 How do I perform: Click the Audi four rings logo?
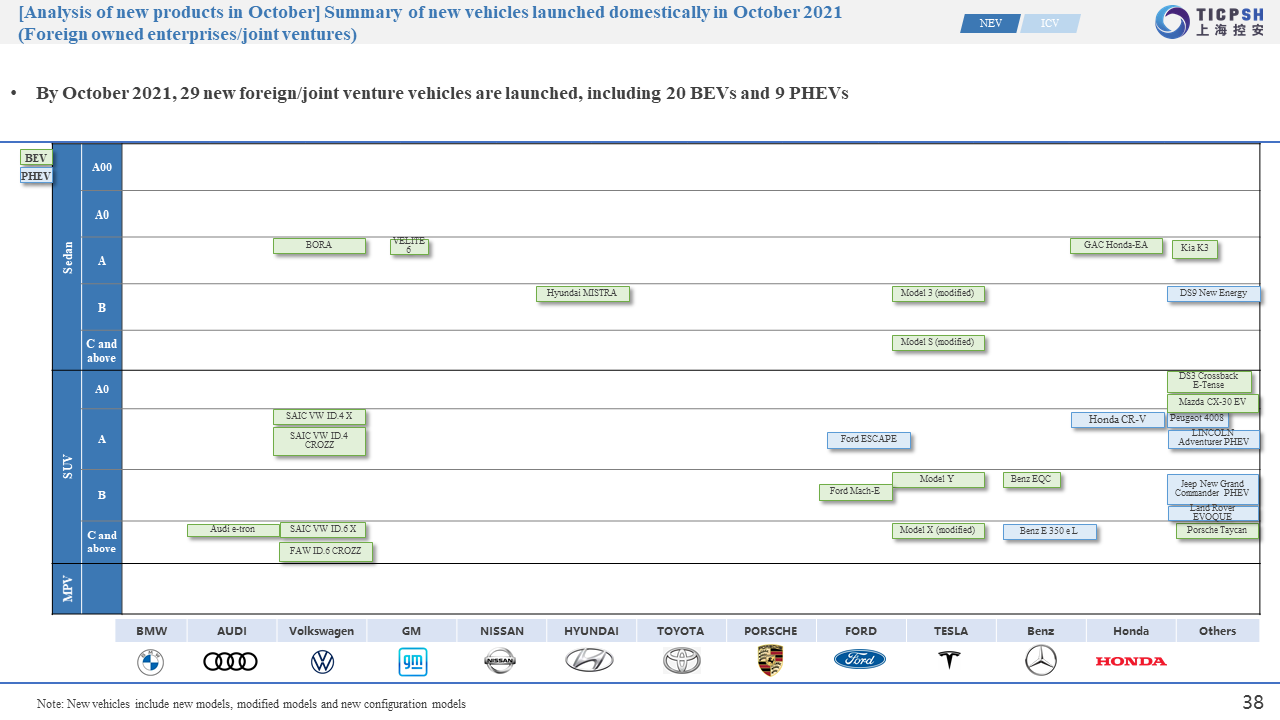tap(230, 661)
